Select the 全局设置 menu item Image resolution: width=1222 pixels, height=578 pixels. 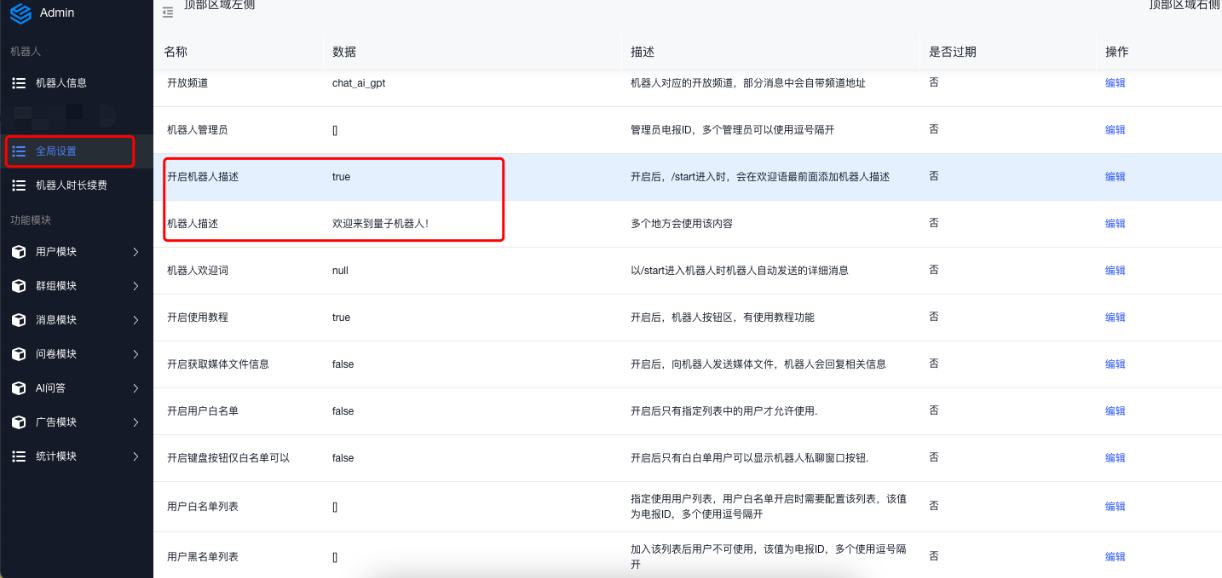coord(56,151)
